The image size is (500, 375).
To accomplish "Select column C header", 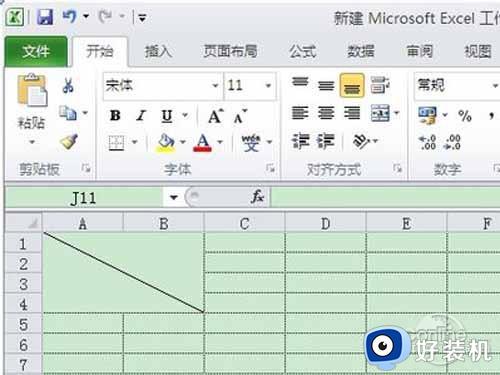I will click(x=244, y=224).
